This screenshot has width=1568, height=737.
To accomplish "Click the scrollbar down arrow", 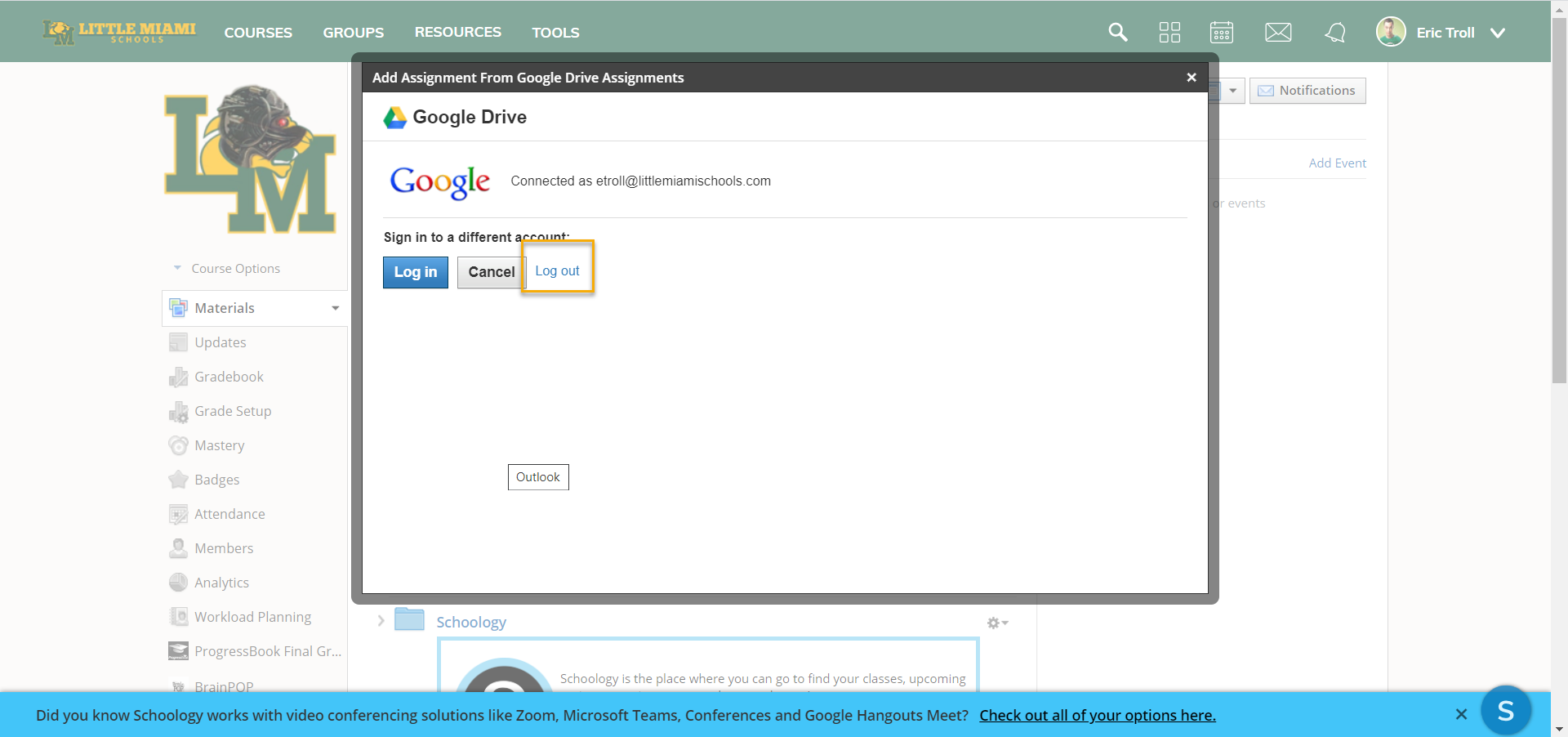I will point(1559,729).
